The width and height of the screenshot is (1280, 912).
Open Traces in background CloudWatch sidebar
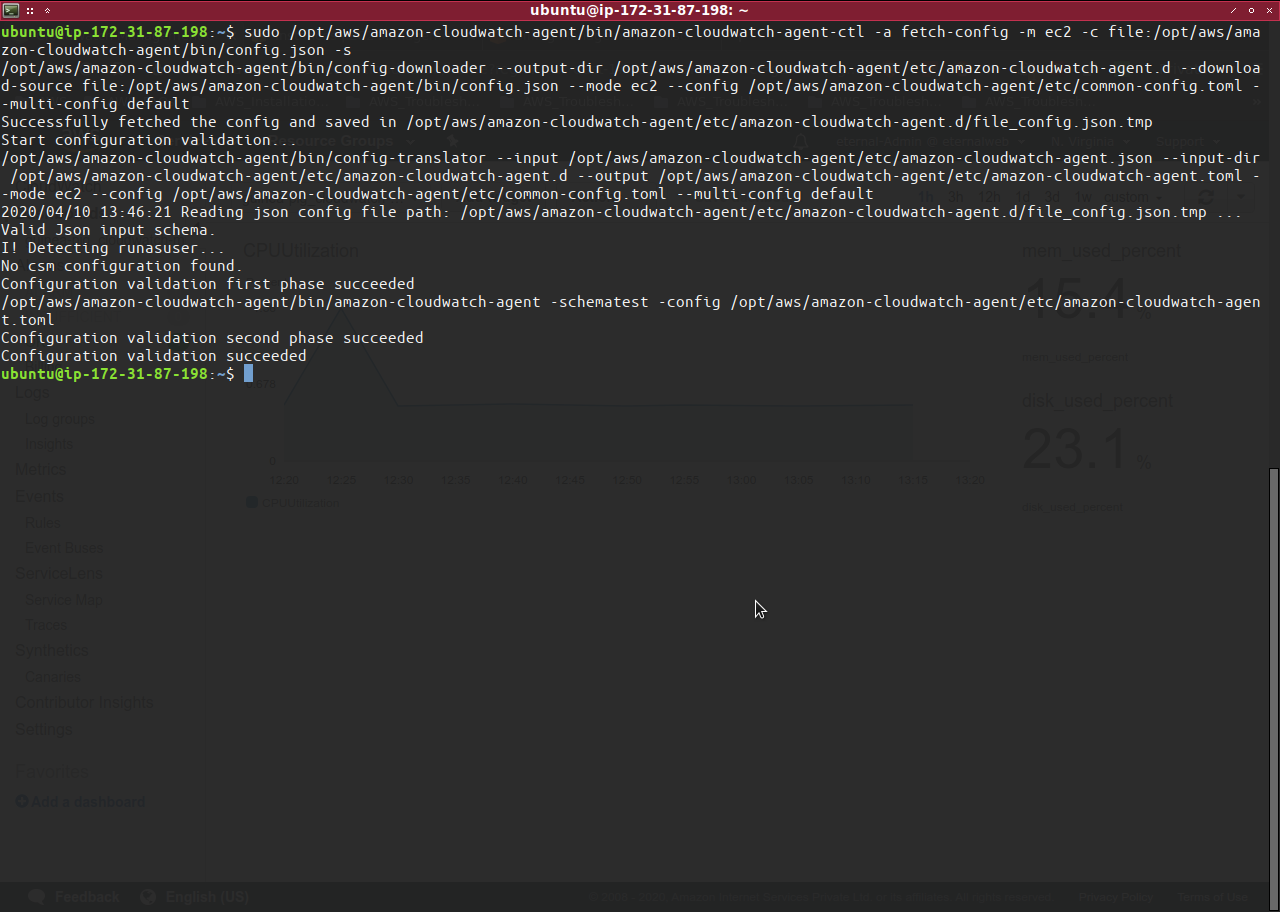pyautogui.click(x=46, y=625)
